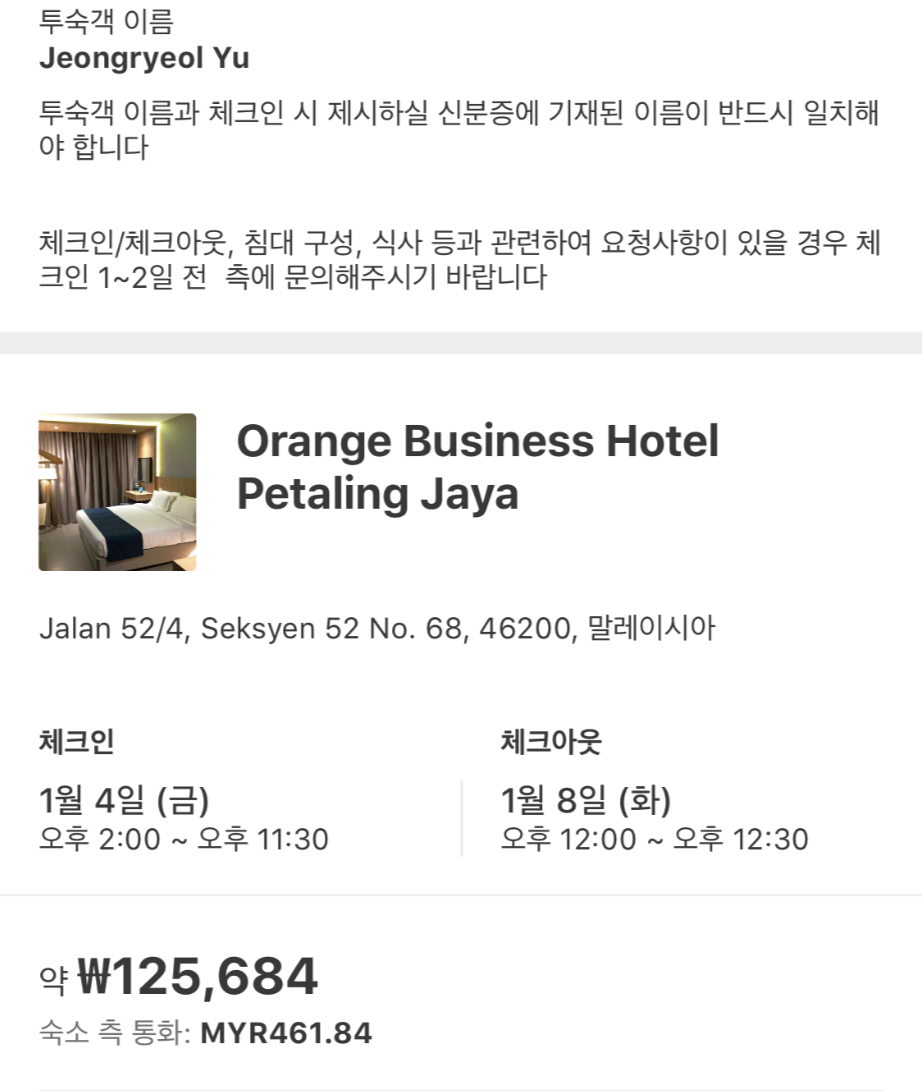The image size is (922, 1091).
Task: Click the 체크인 heading
Action: click(76, 742)
